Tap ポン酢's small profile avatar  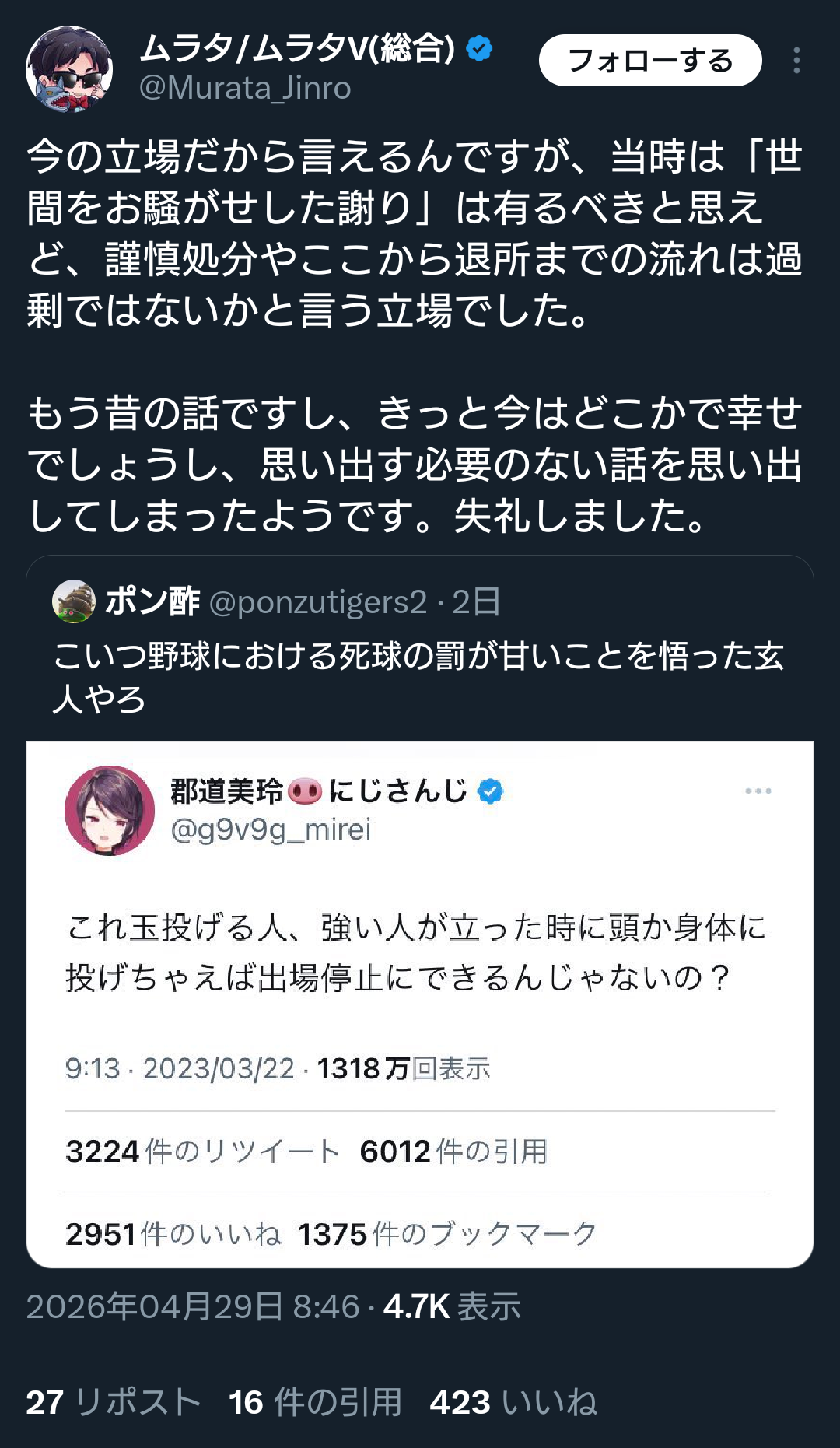click(74, 601)
